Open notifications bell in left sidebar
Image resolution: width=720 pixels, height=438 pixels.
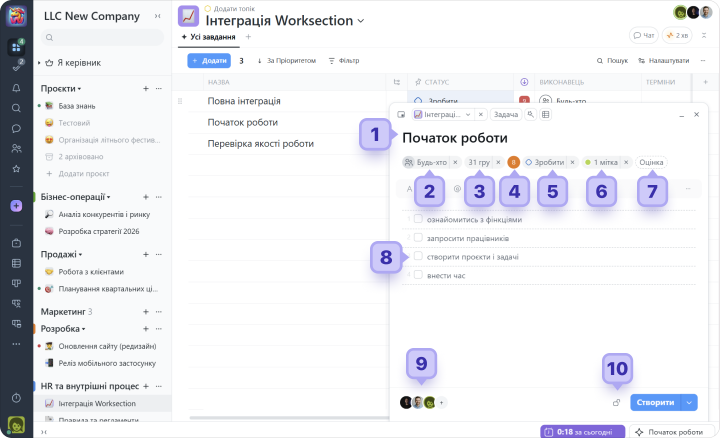(x=16, y=88)
